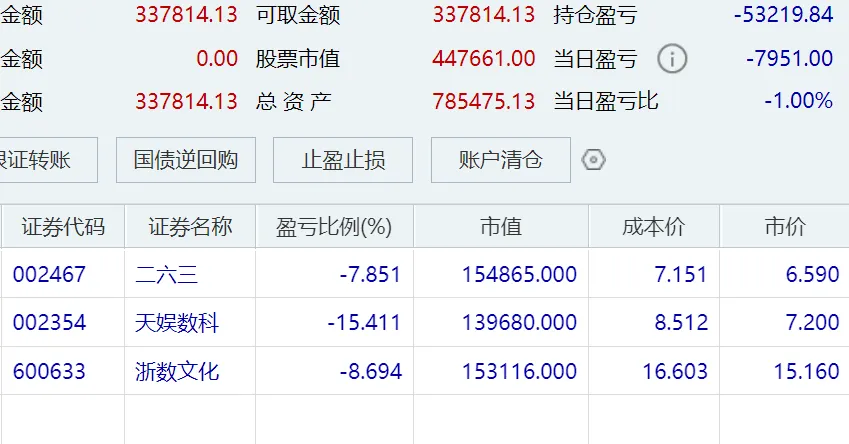849x444 pixels.
Task: Click the 154865.000 market value cell
Action: pyautogui.click(x=519, y=274)
